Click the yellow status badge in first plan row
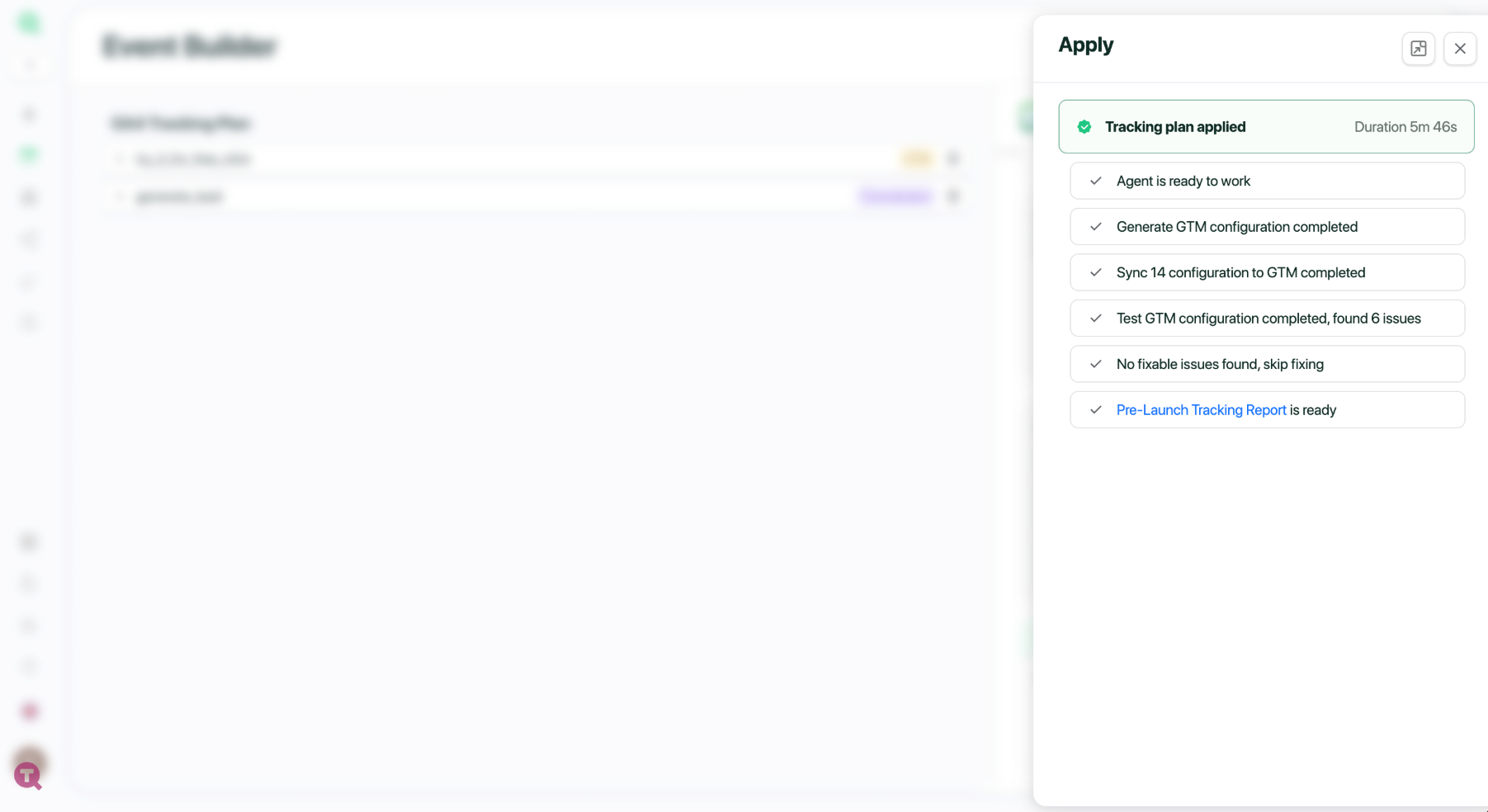This screenshot has width=1488, height=812. [916, 158]
